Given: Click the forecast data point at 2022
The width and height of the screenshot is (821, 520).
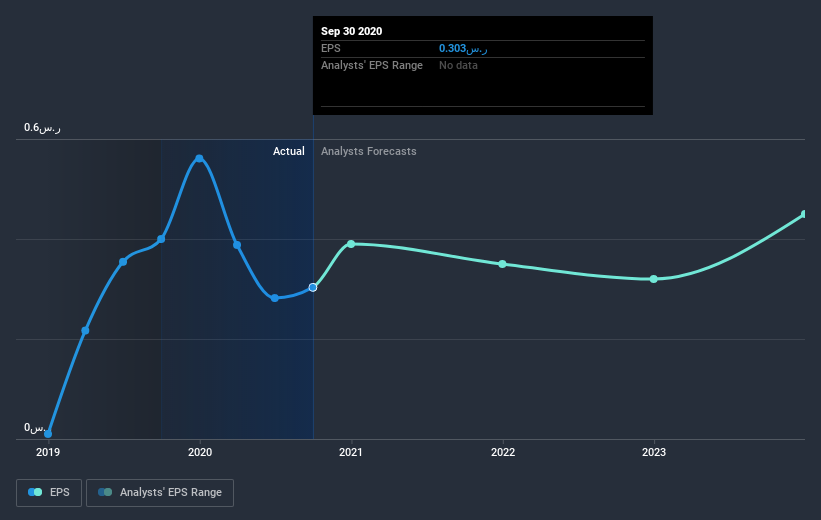Looking at the screenshot, I should pyautogui.click(x=502, y=264).
